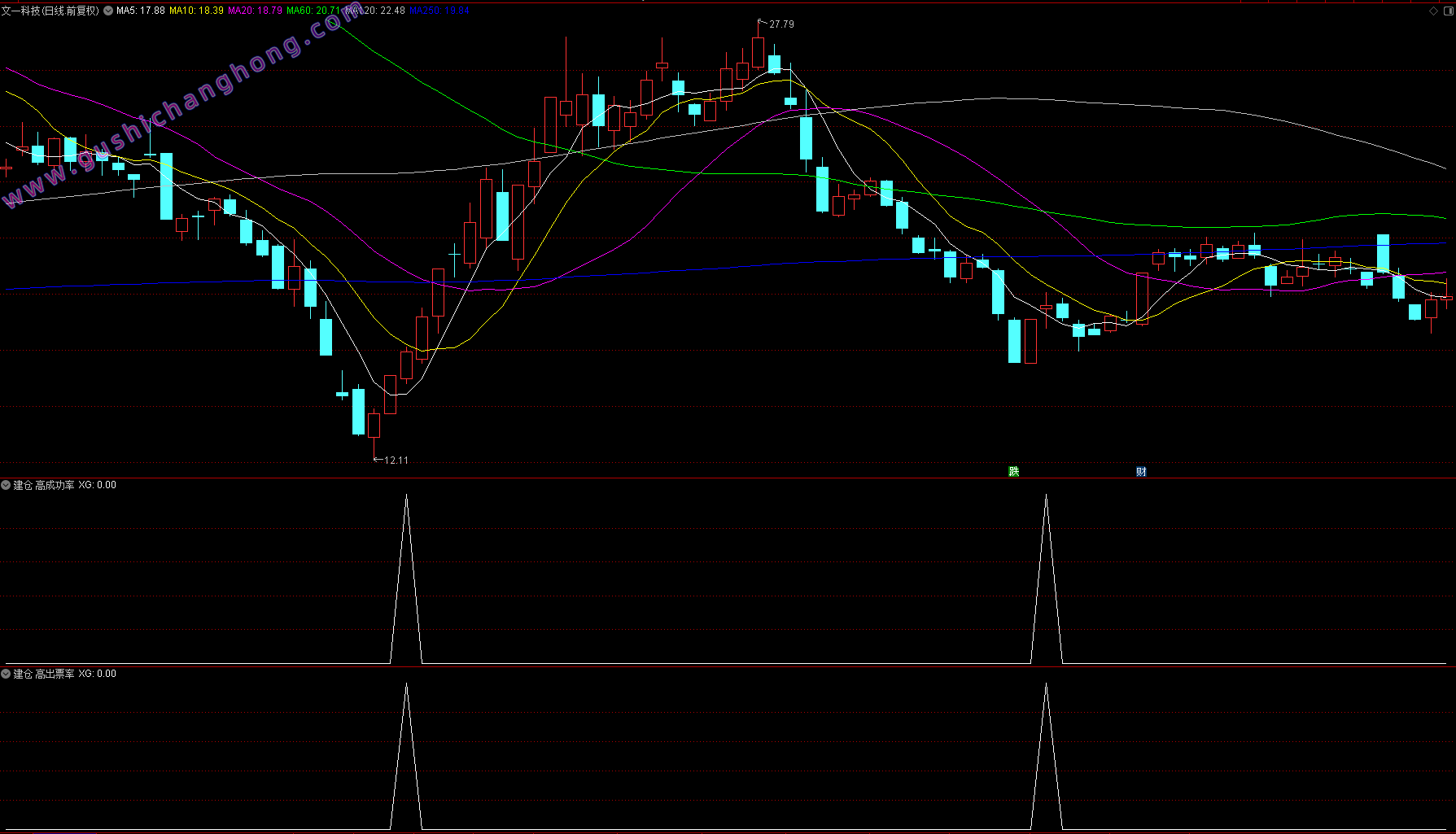
Task: Click the green 跌 marker on the timeline
Action: pyautogui.click(x=1013, y=472)
